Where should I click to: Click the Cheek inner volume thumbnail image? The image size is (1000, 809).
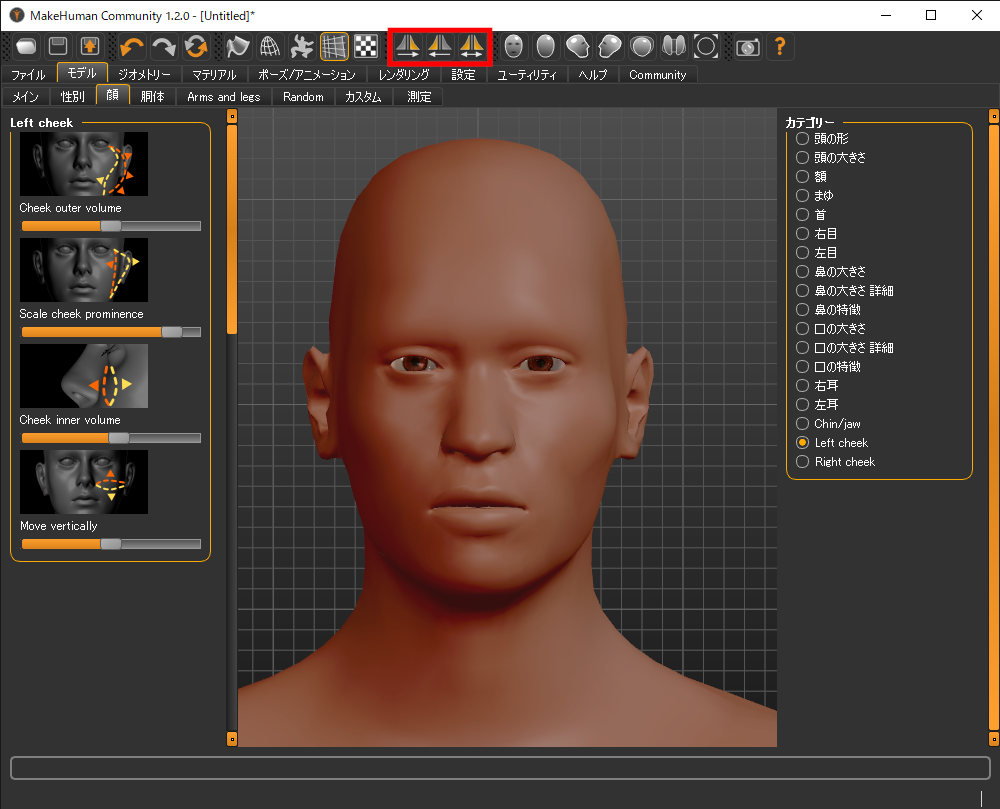pos(84,376)
